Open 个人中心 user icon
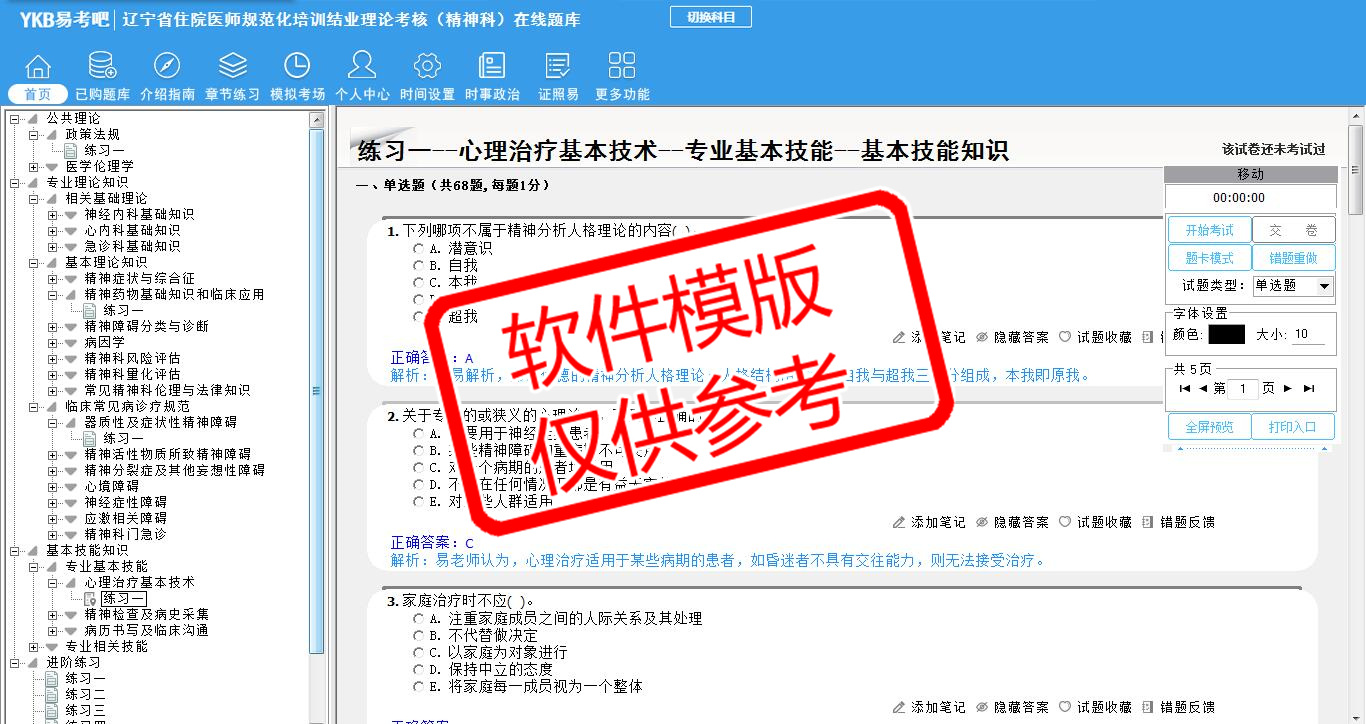The image size is (1366, 724). pos(362,67)
